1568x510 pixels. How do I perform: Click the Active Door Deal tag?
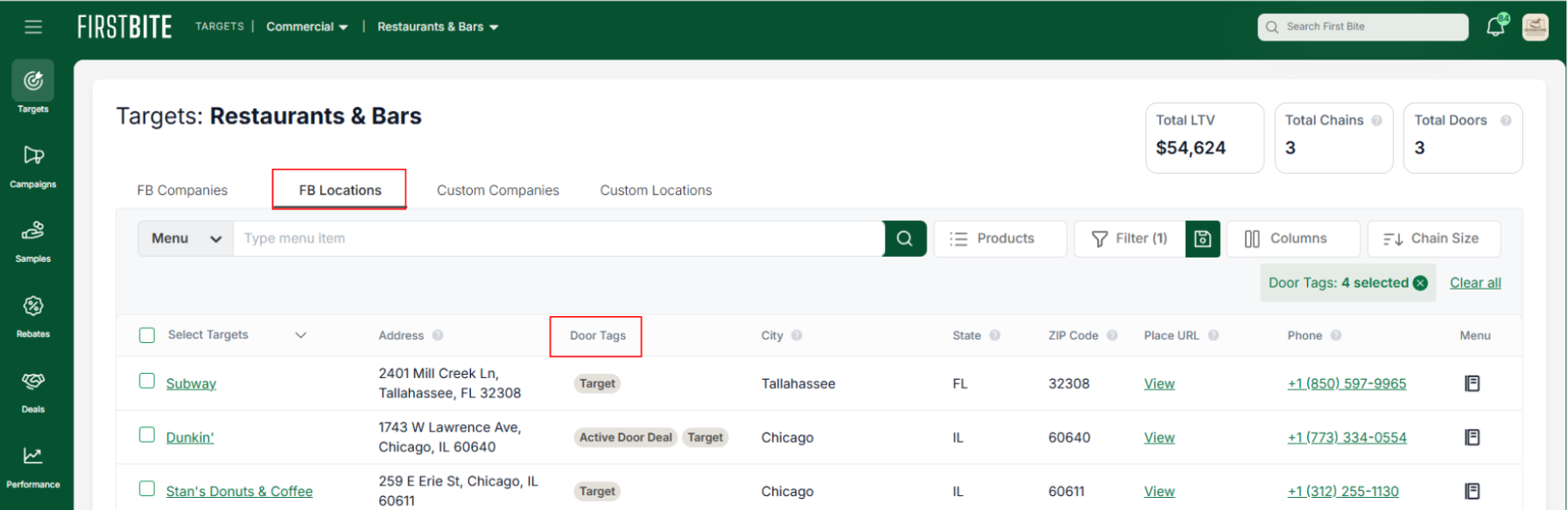pos(626,438)
